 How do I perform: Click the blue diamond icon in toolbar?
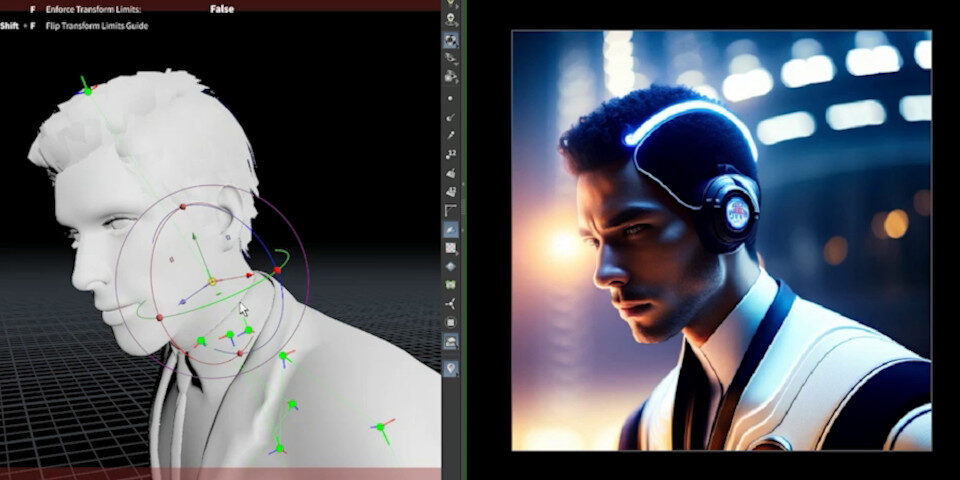[451, 266]
